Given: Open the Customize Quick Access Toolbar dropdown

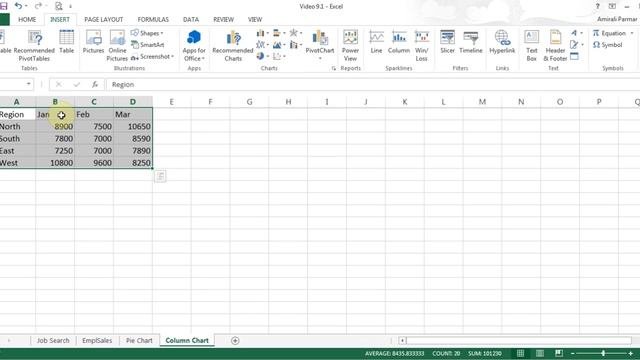Looking at the screenshot, I should point(70,6).
